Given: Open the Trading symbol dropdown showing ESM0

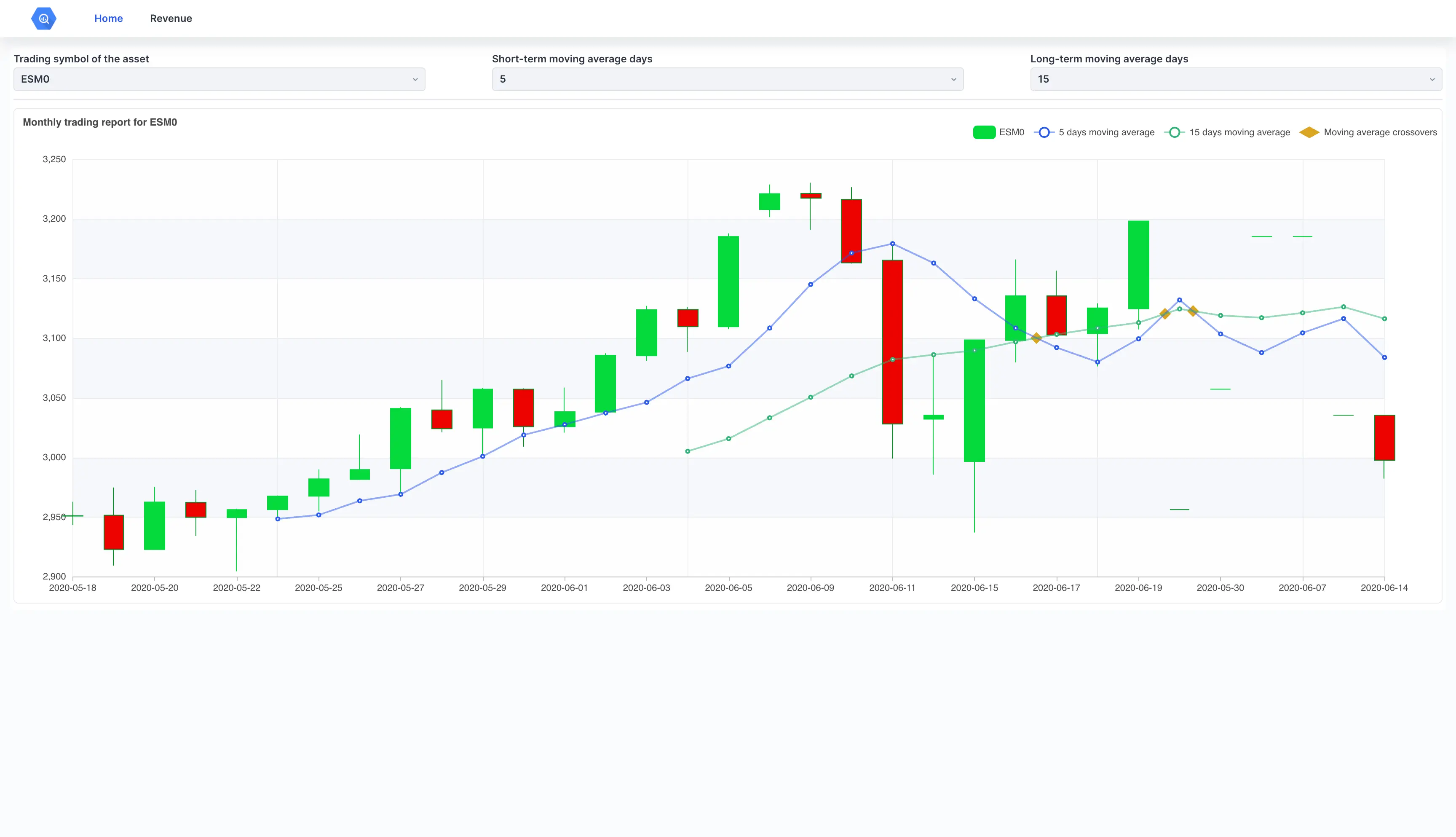Looking at the screenshot, I should point(218,79).
